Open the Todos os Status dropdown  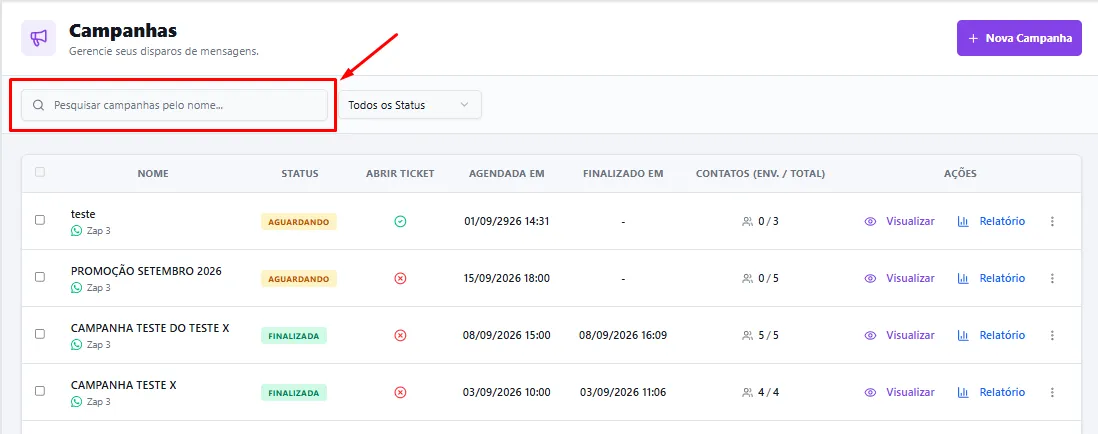(x=410, y=105)
